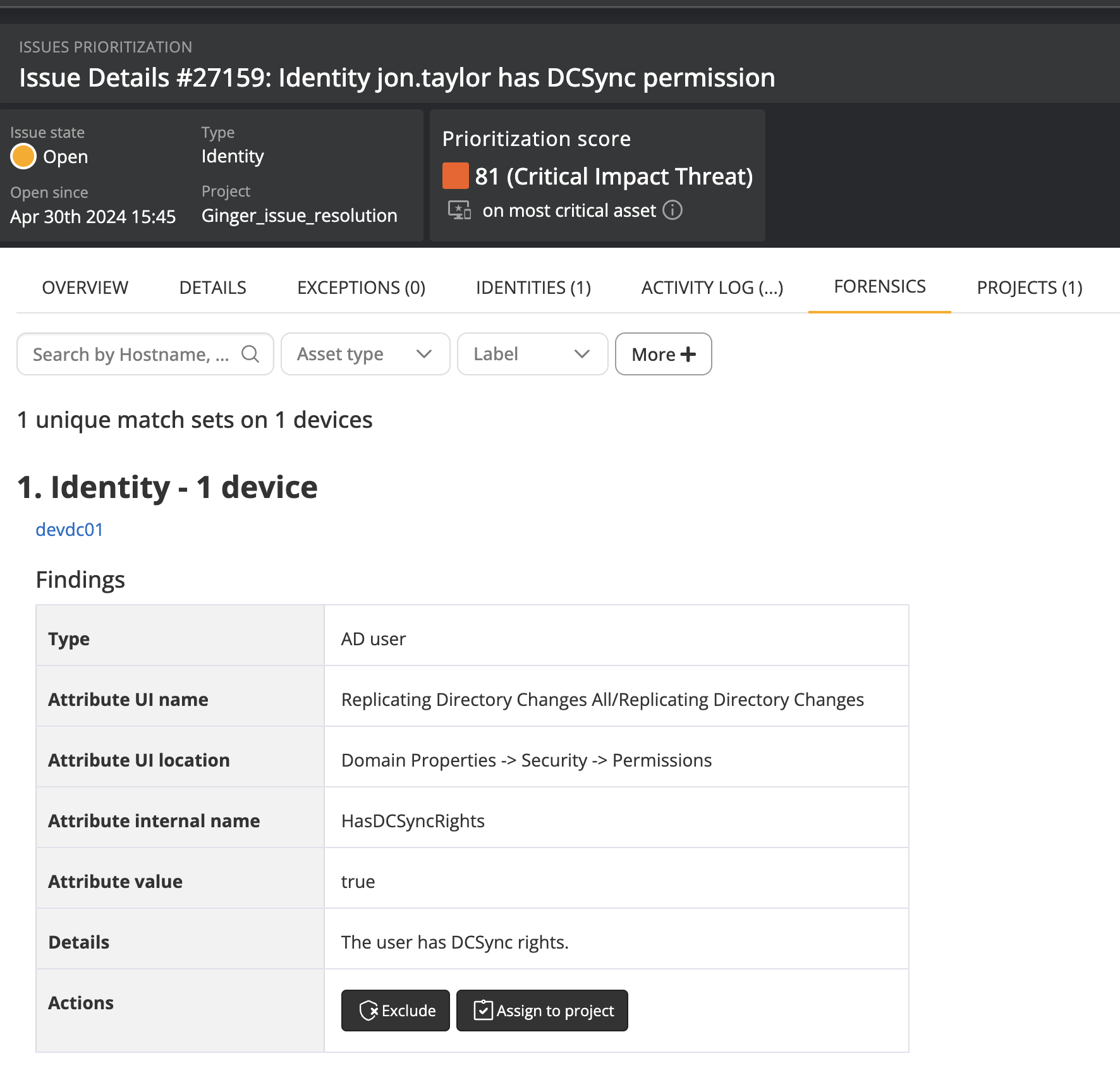The width and height of the screenshot is (1120, 1087).
Task: Switch to the Overview tab
Action: pos(85,288)
